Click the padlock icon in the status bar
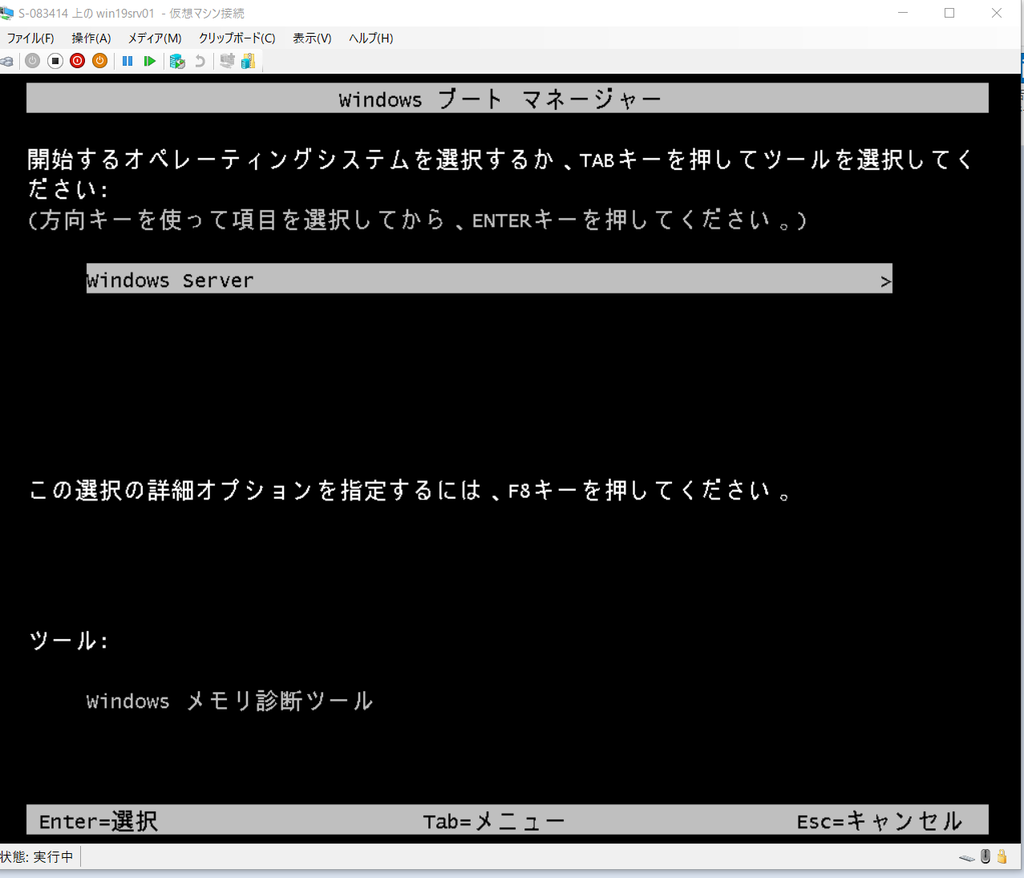This screenshot has height=878, width=1024. click(x=1002, y=856)
